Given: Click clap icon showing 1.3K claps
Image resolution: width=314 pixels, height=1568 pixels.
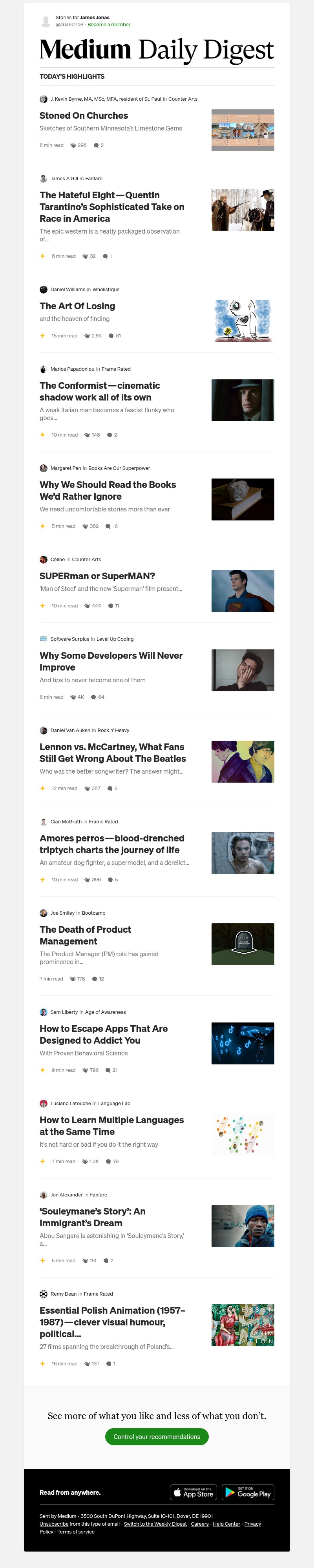Looking at the screenshot, I should coord(85,1162).
